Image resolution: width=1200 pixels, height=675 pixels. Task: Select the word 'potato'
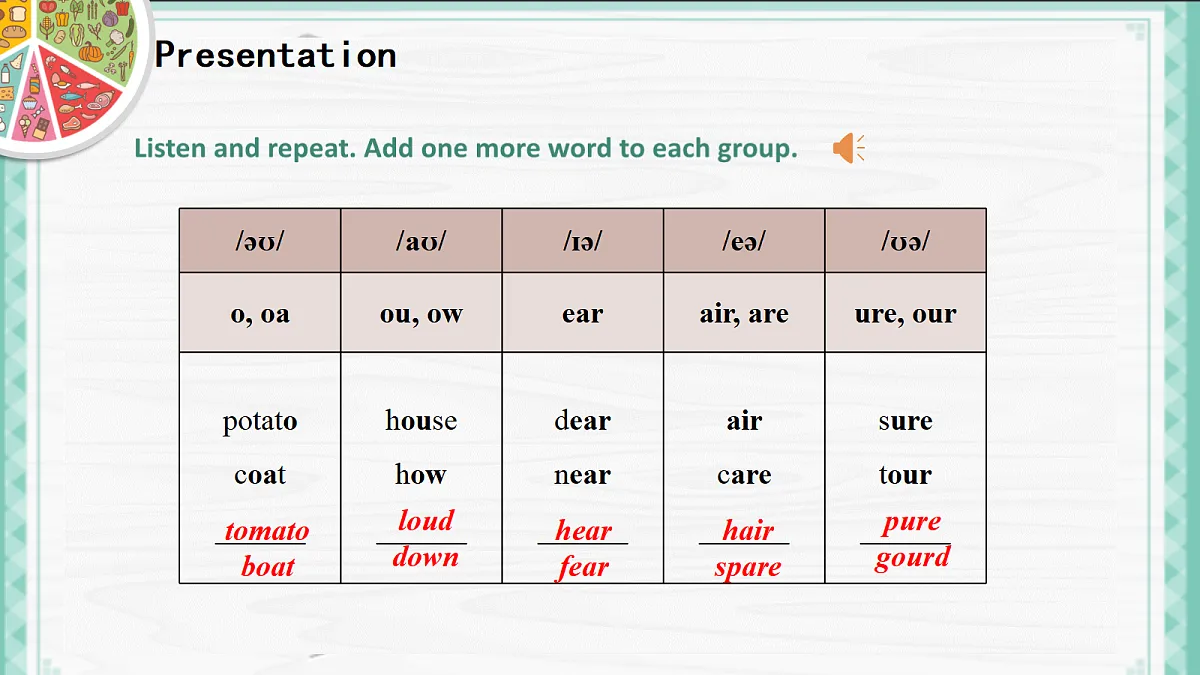[x=260, y=422]
